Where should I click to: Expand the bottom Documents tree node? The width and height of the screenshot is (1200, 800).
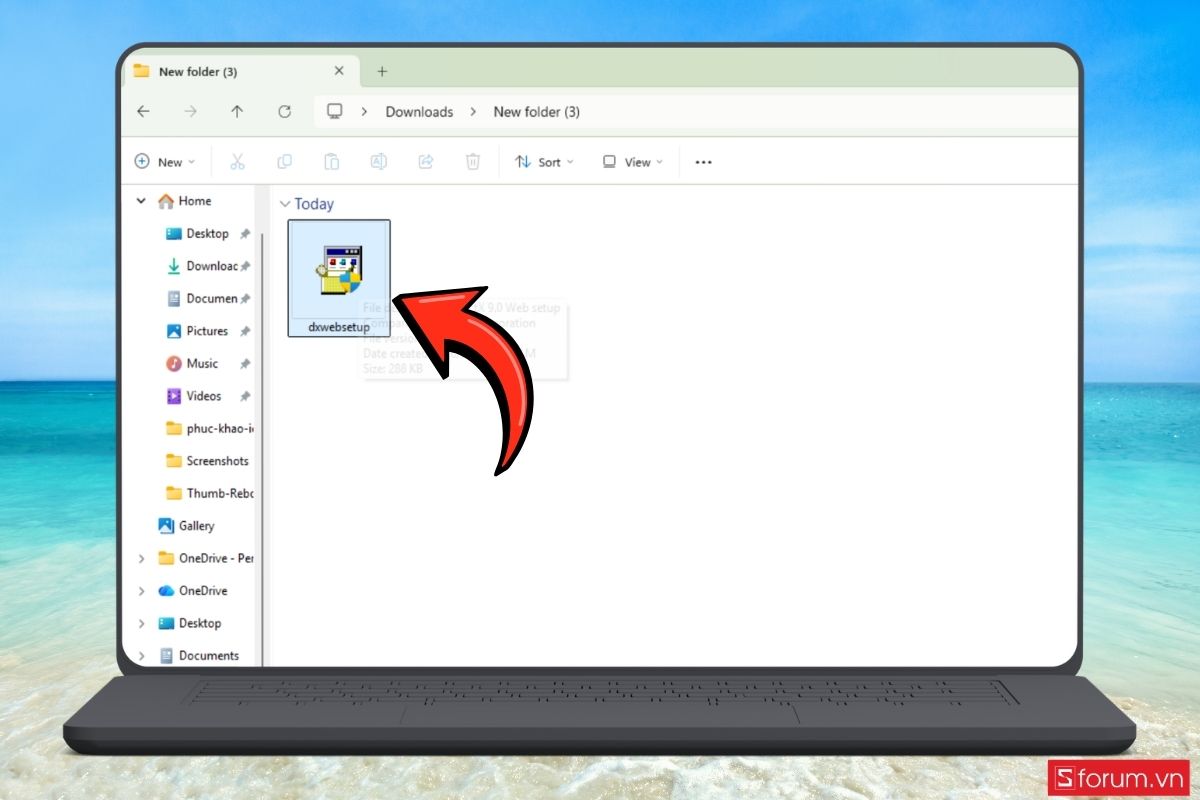[141, 655]
